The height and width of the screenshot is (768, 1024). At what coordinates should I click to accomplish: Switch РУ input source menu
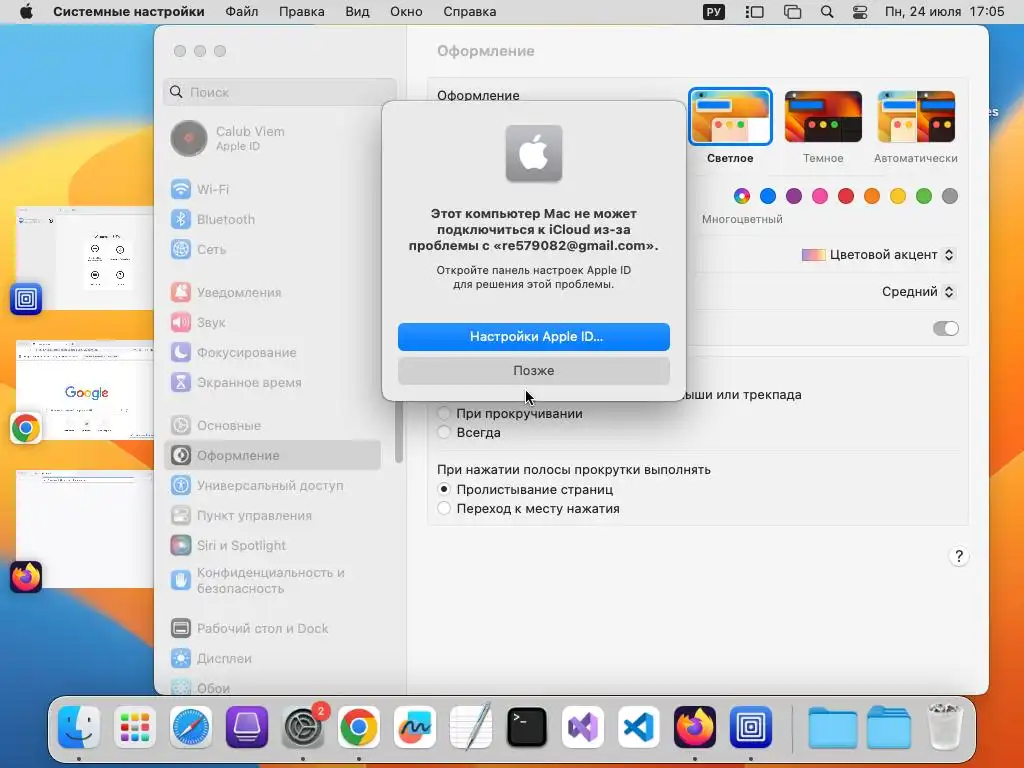point(714,12)
